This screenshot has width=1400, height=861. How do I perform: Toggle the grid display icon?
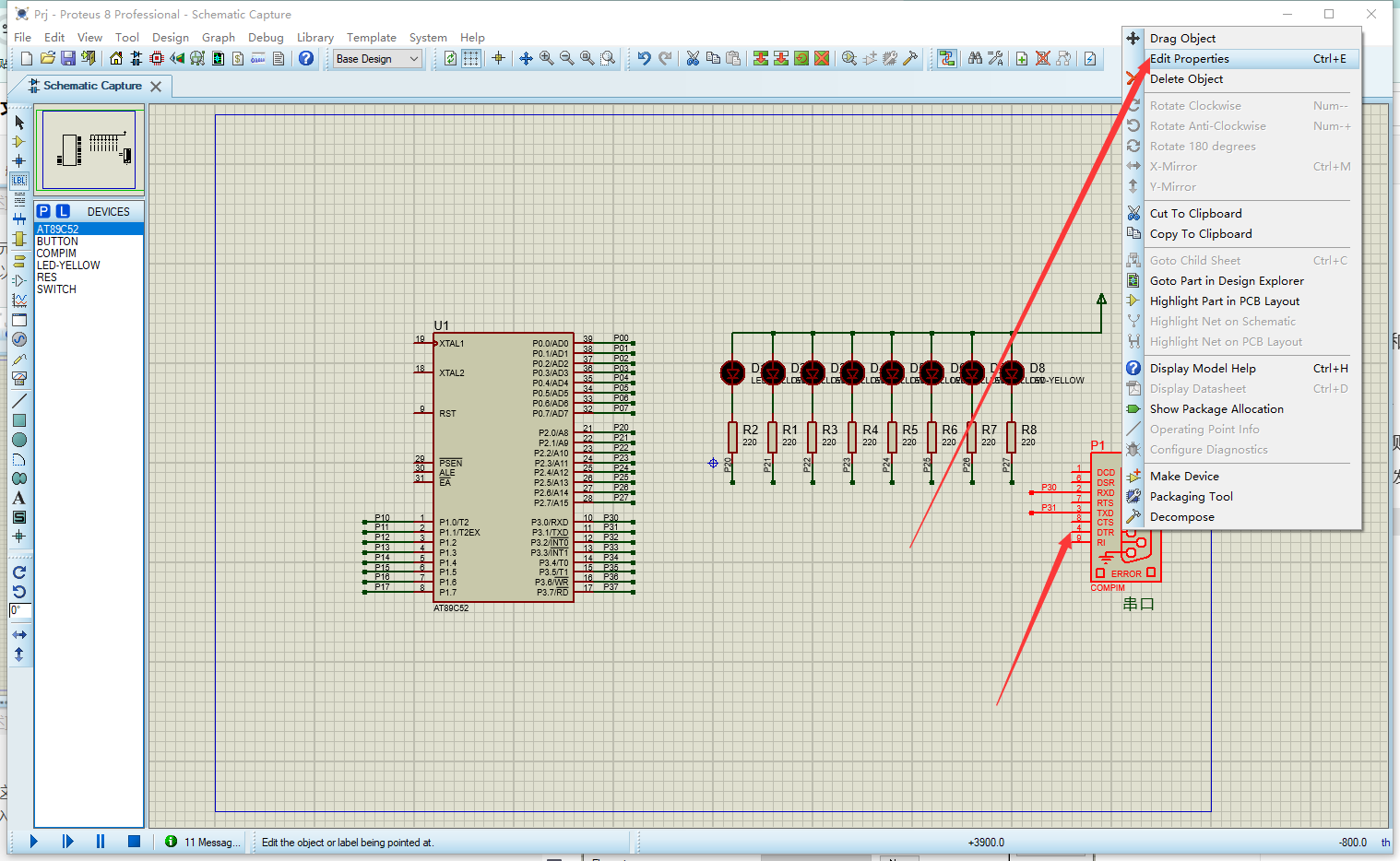471,58
